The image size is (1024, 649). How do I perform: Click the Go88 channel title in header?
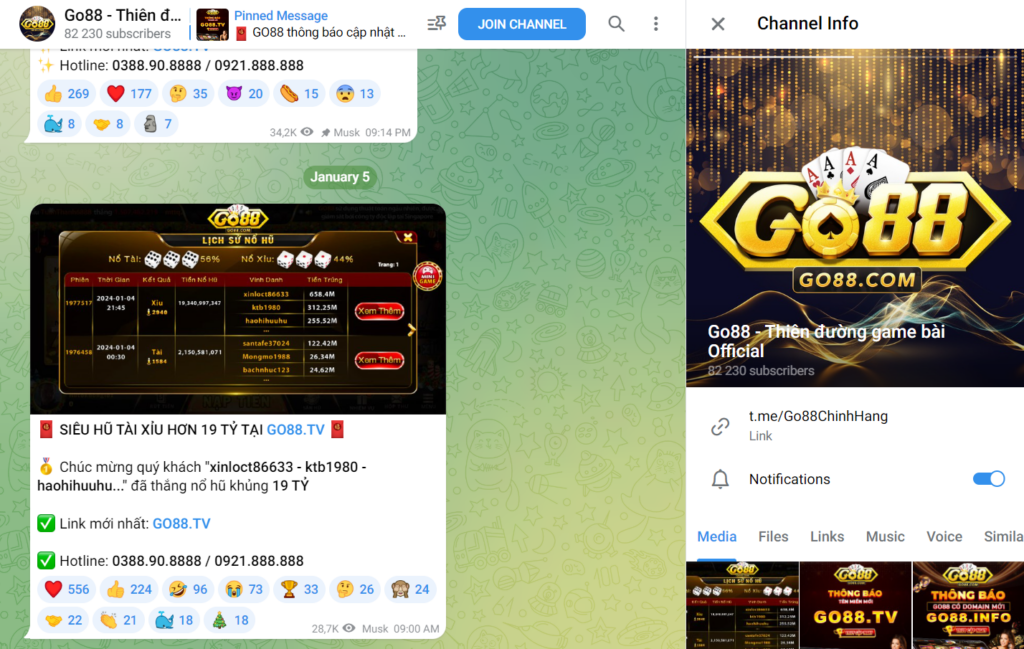[123, 15]
